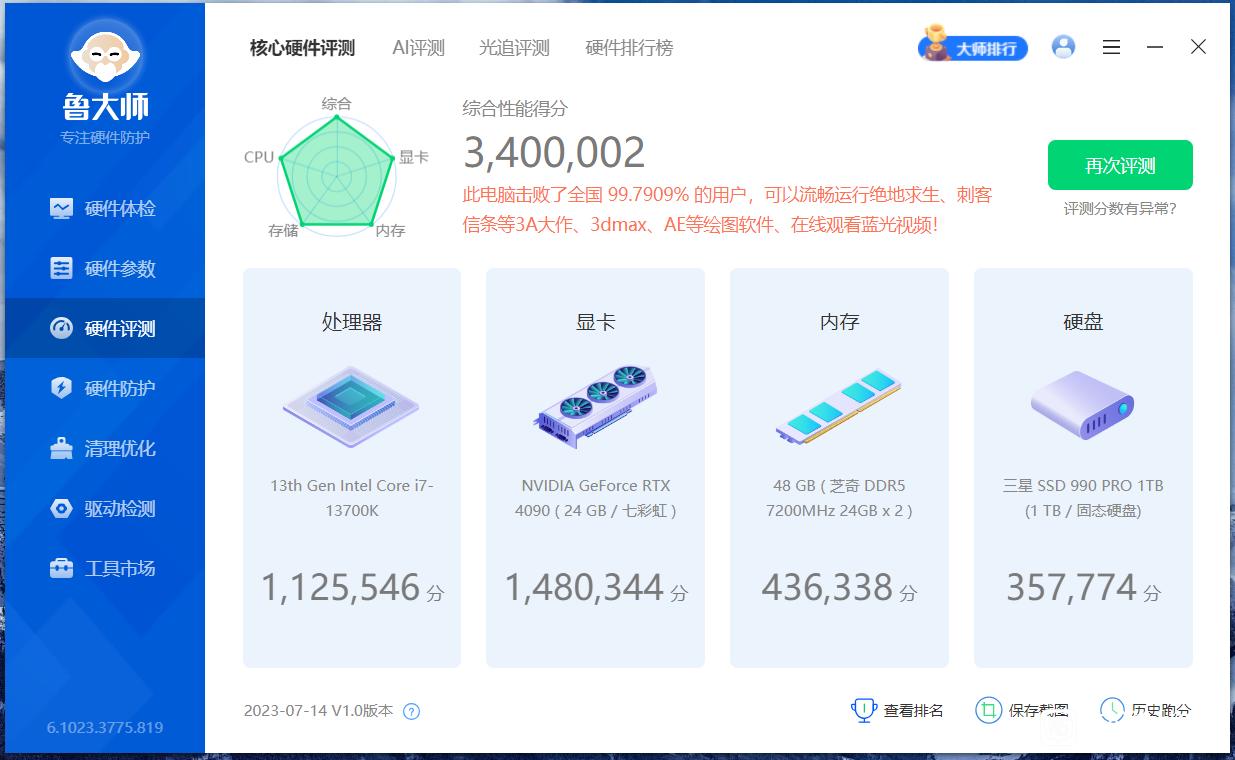
Task: Click the graphics score 1,480,344
Action: [x=584, y=587]
